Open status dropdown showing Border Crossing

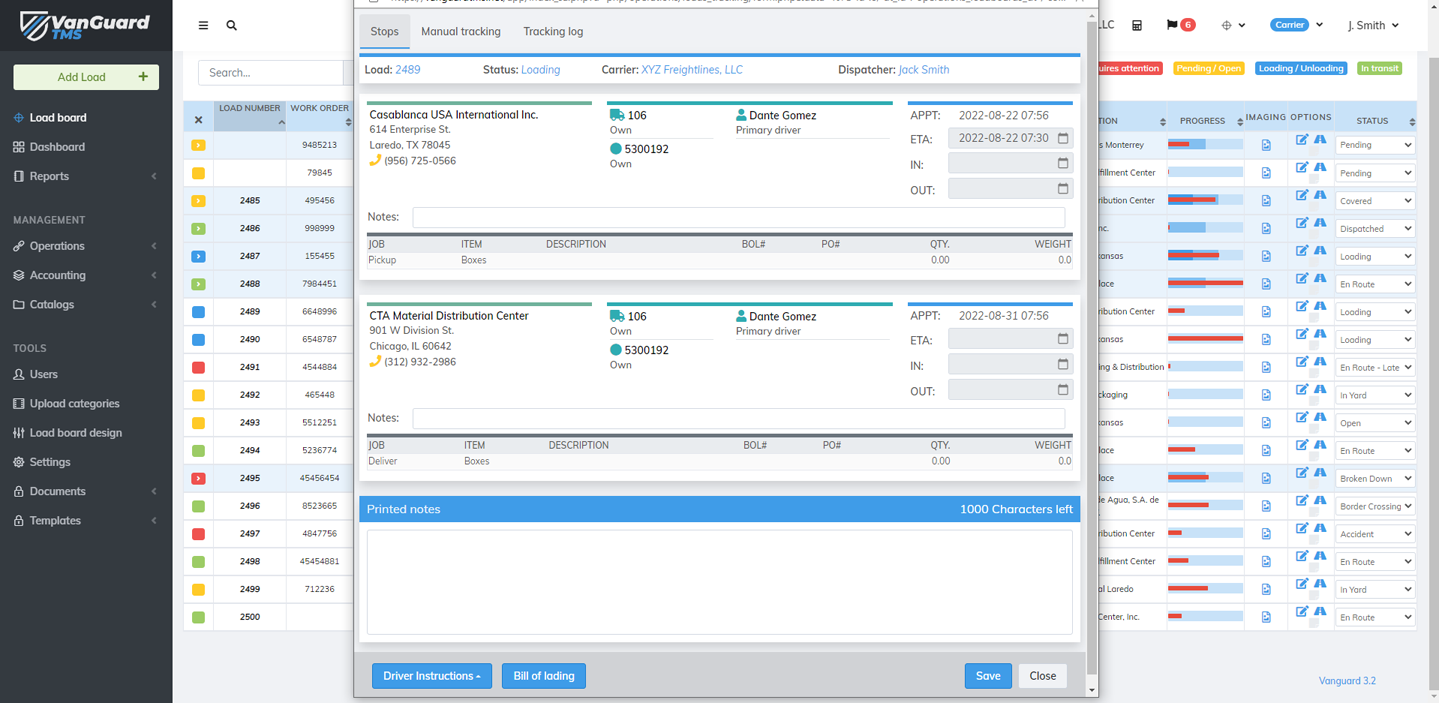(x=1375, y=506)
